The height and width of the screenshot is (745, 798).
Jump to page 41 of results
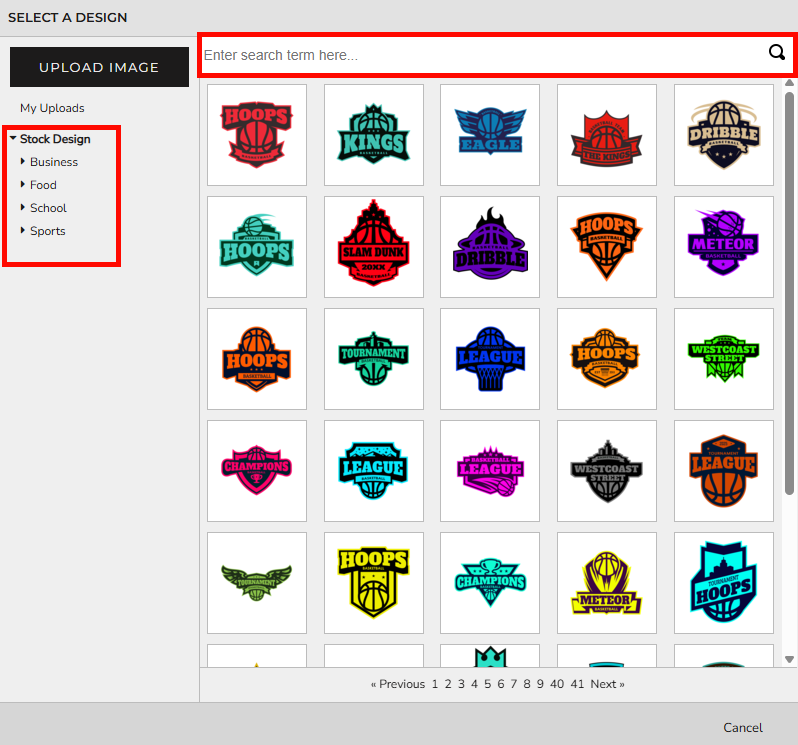tap(577, 684)
